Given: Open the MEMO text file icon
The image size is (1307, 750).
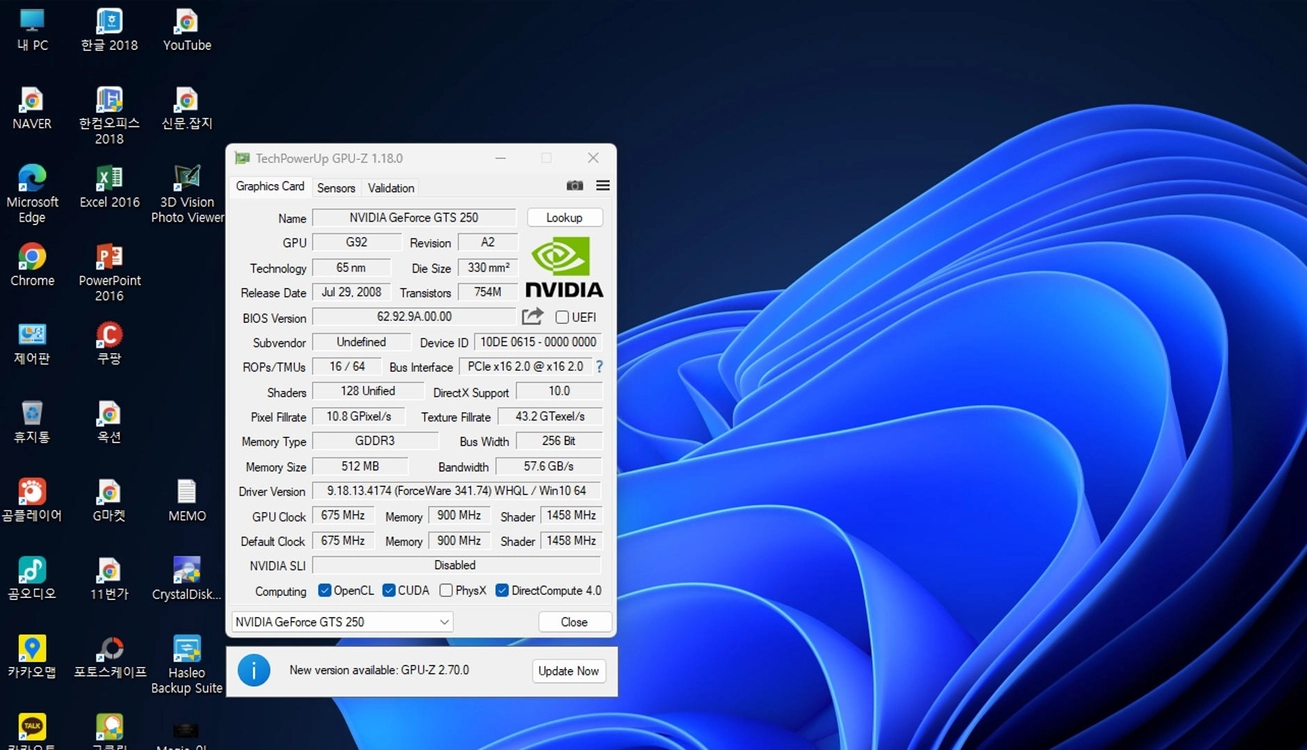Looking at the screenshot, I should pyautogui.click(x=187, y=500).
